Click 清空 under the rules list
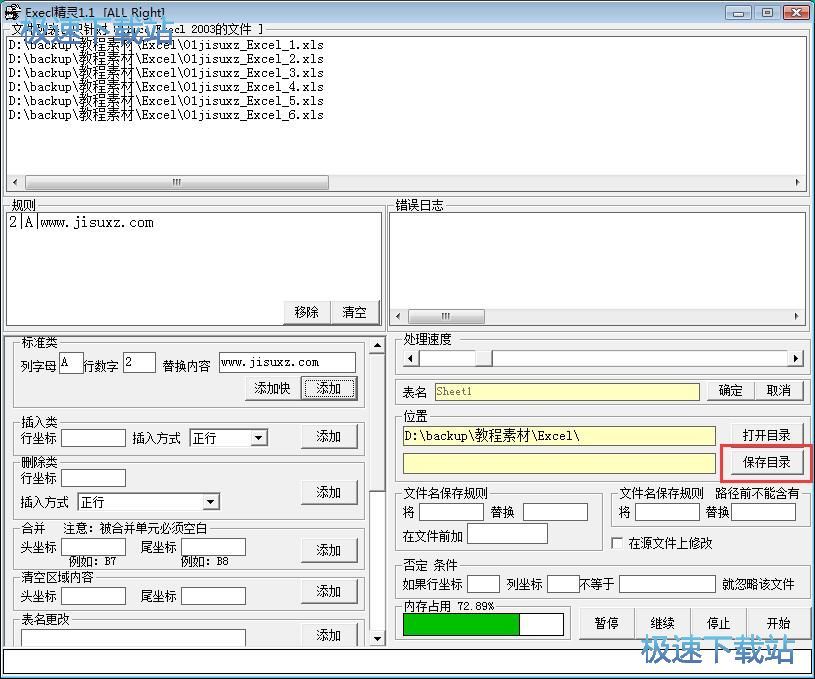 [354, 312]
